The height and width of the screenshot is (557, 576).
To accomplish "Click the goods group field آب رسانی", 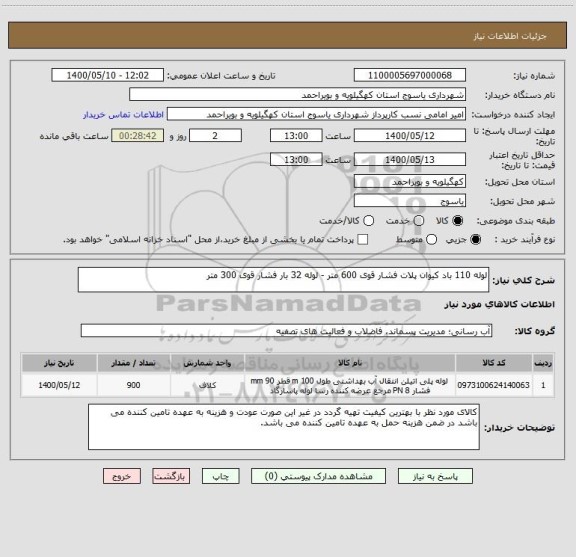I will [x=286, y=331].
